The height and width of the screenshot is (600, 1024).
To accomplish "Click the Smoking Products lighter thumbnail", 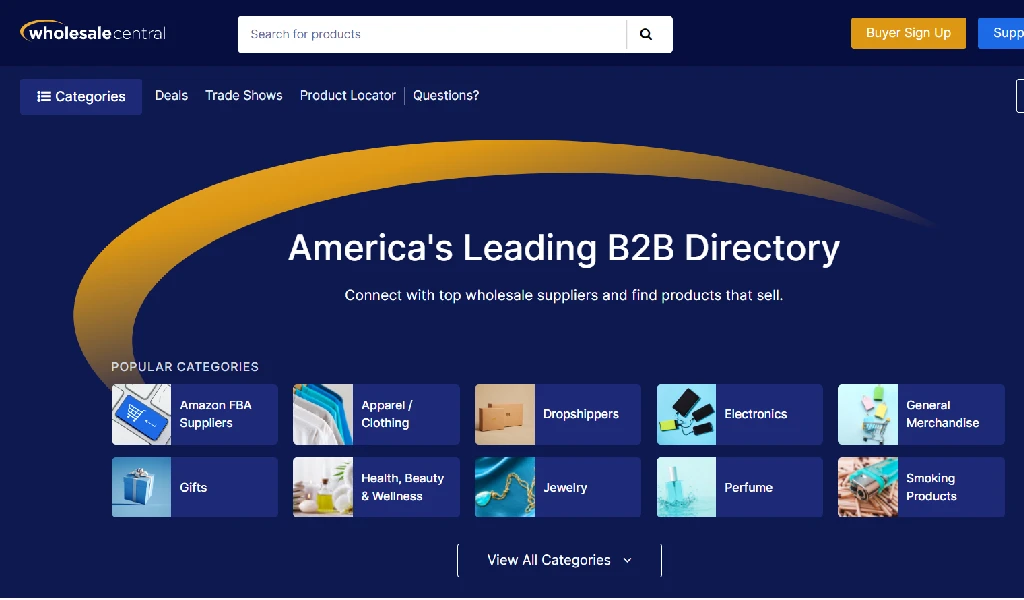I will (x=868, y=487).
